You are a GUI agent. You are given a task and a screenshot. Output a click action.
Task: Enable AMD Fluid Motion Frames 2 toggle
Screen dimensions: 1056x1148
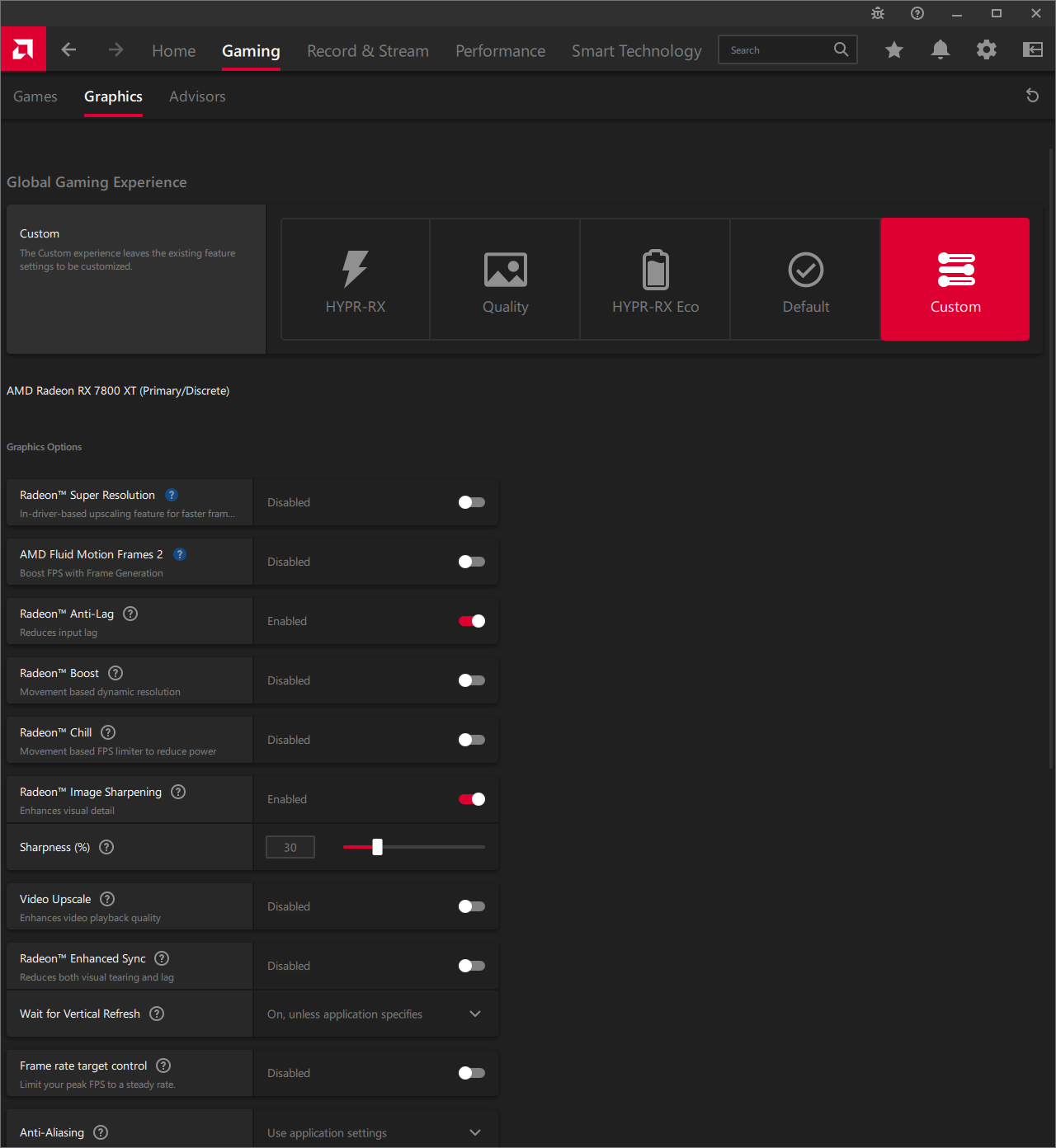tap(472, 562)
